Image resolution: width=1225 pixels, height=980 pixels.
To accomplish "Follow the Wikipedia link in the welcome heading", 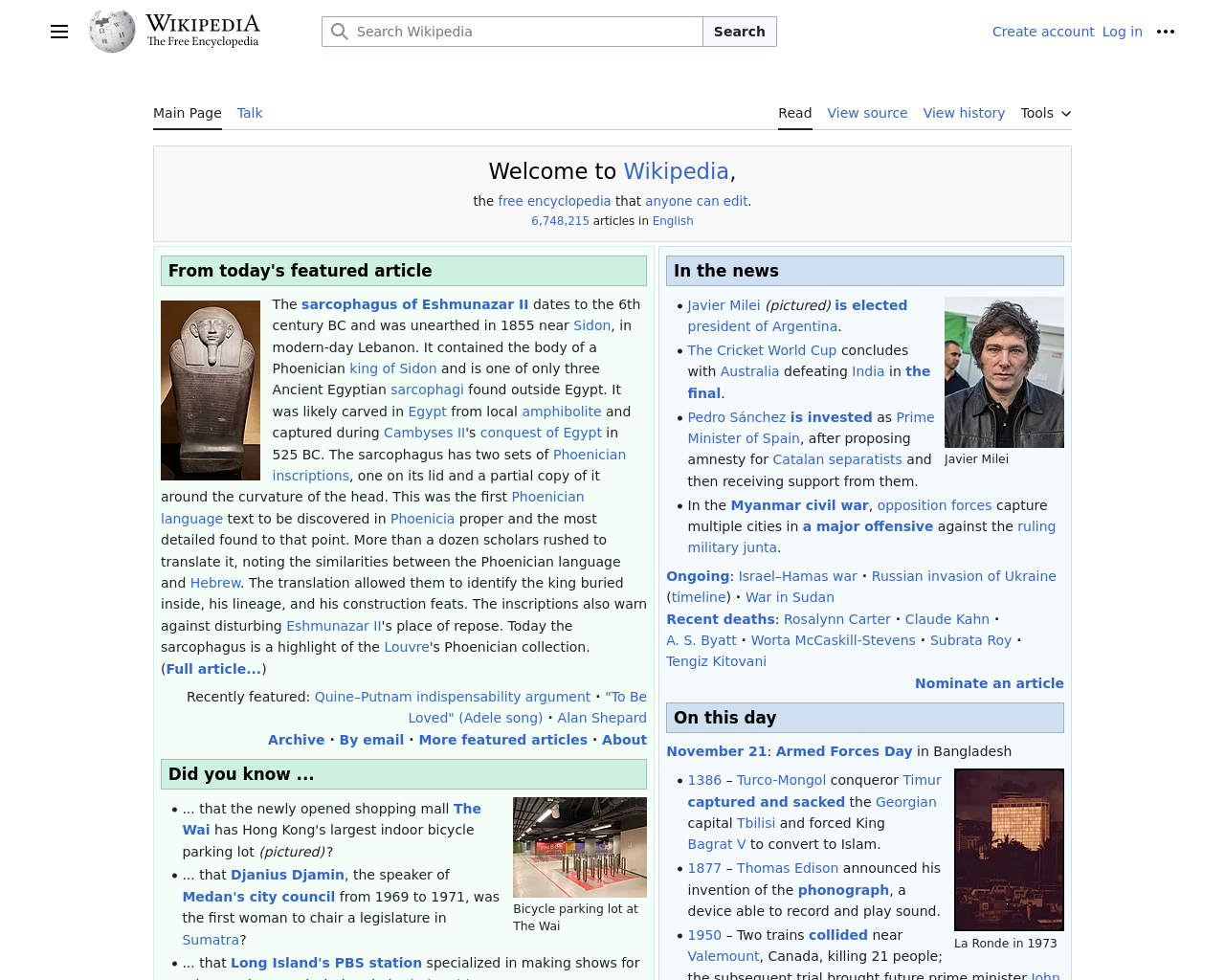I will click(x=676, y=171).
